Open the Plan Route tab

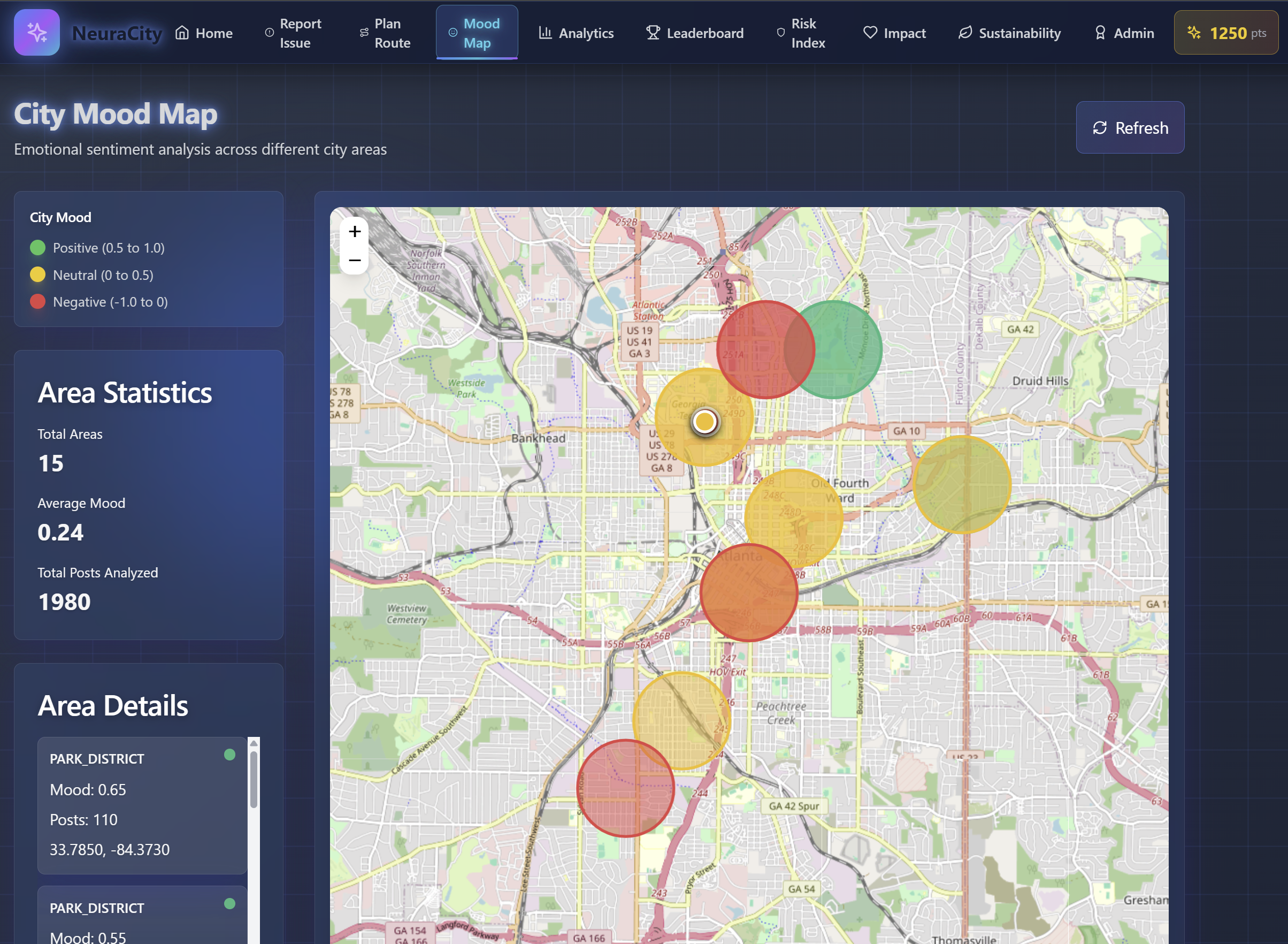tap(385, 33)
